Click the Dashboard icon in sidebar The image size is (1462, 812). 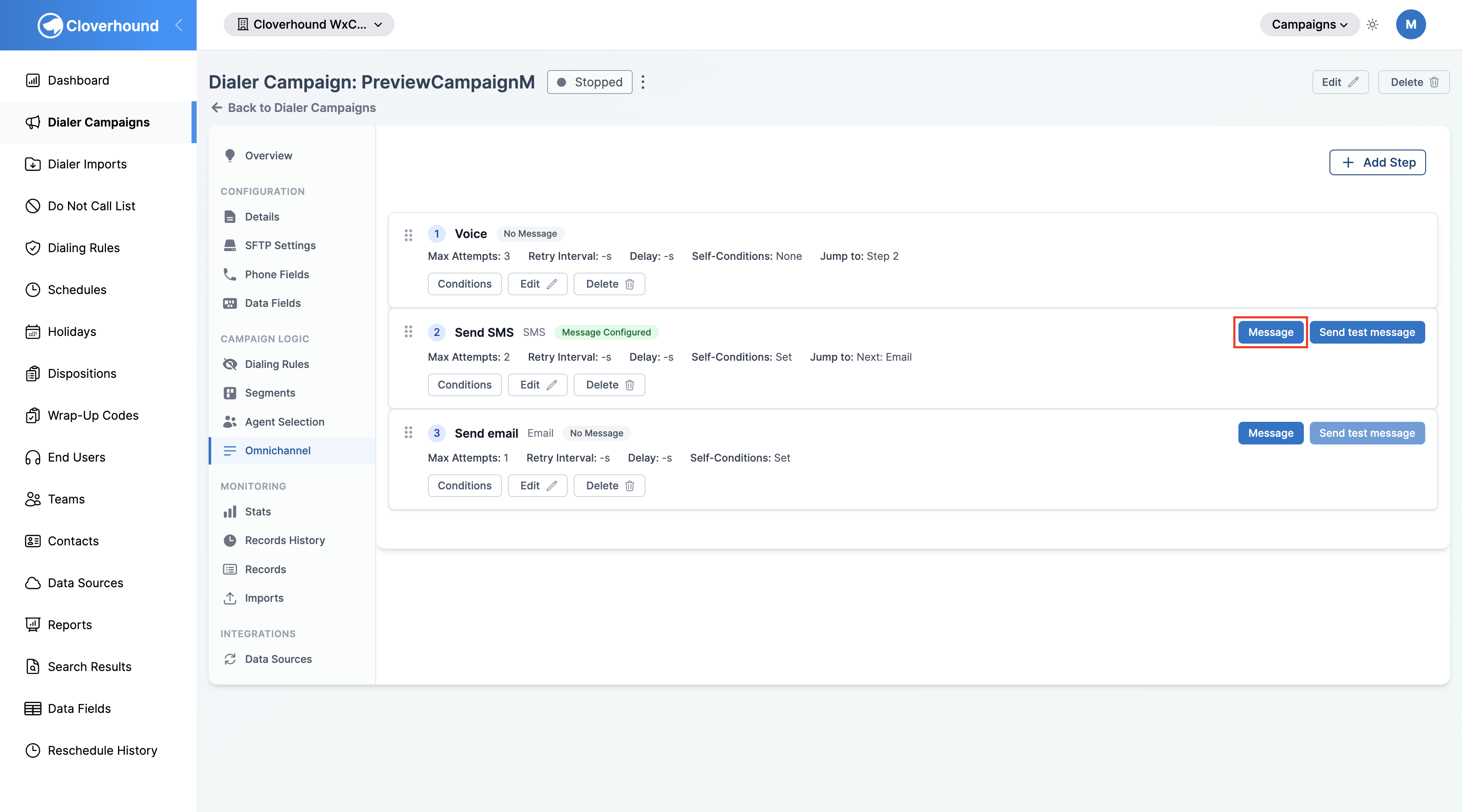click(x=33, y=81)
